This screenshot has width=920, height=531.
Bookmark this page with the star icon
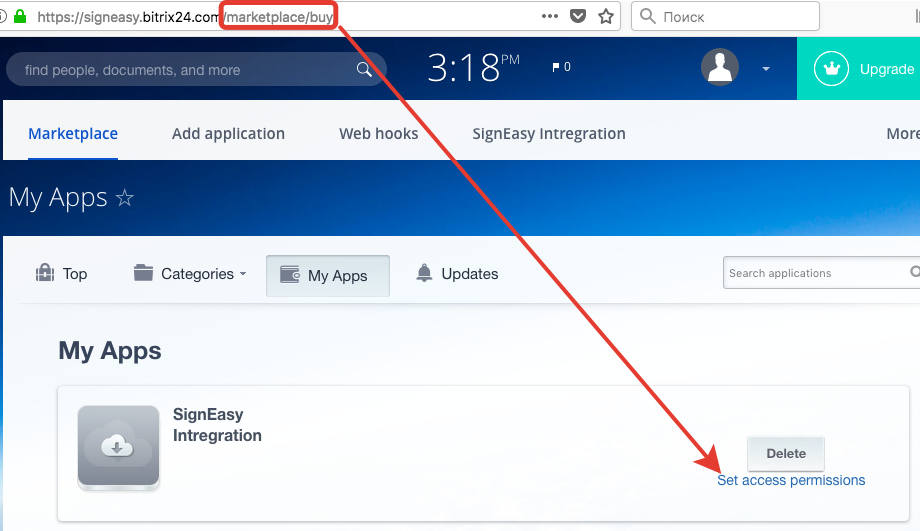click(x=606, y=16)
